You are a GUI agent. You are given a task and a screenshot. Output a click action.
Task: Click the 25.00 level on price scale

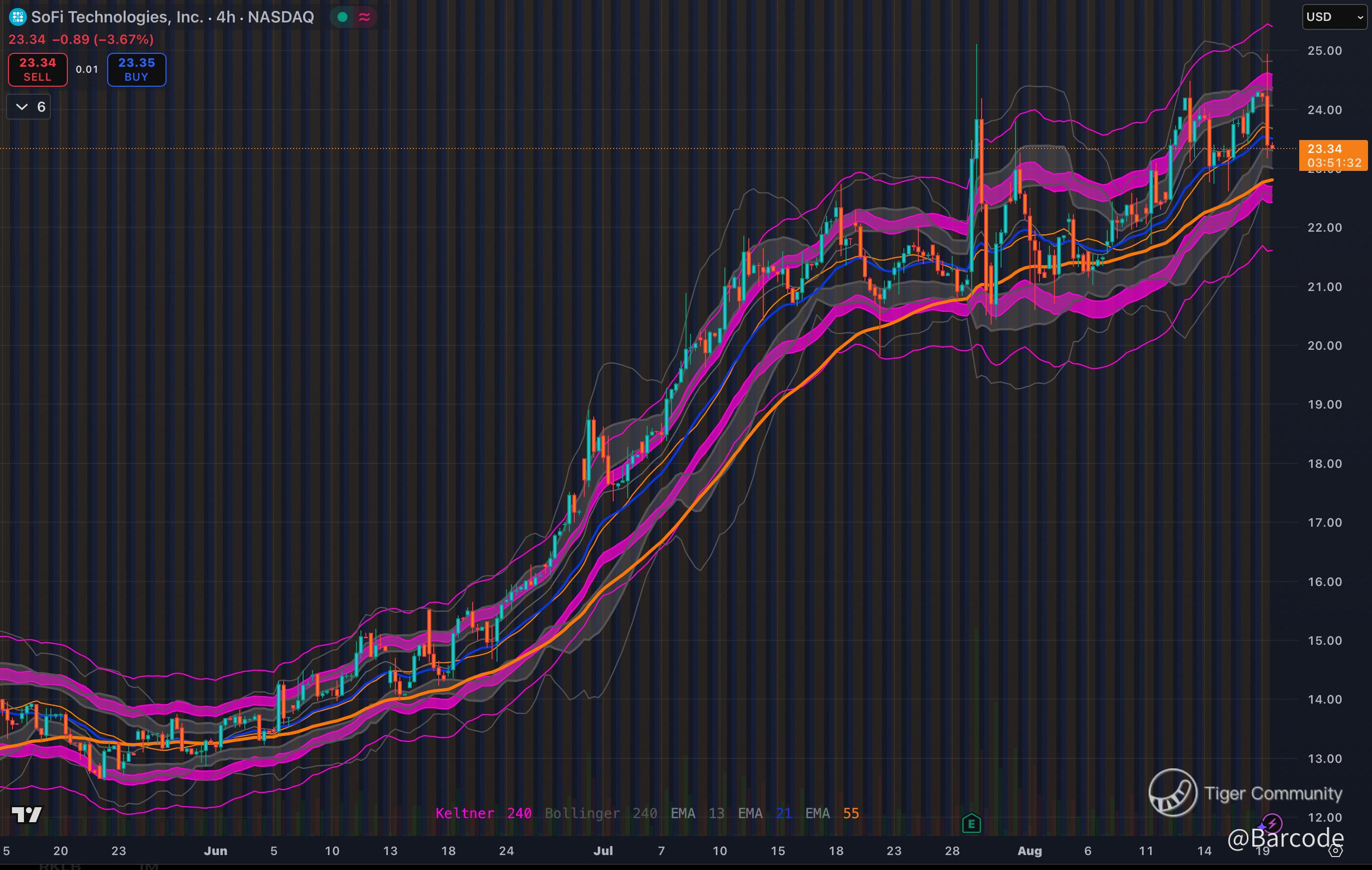click(1324, 51)
